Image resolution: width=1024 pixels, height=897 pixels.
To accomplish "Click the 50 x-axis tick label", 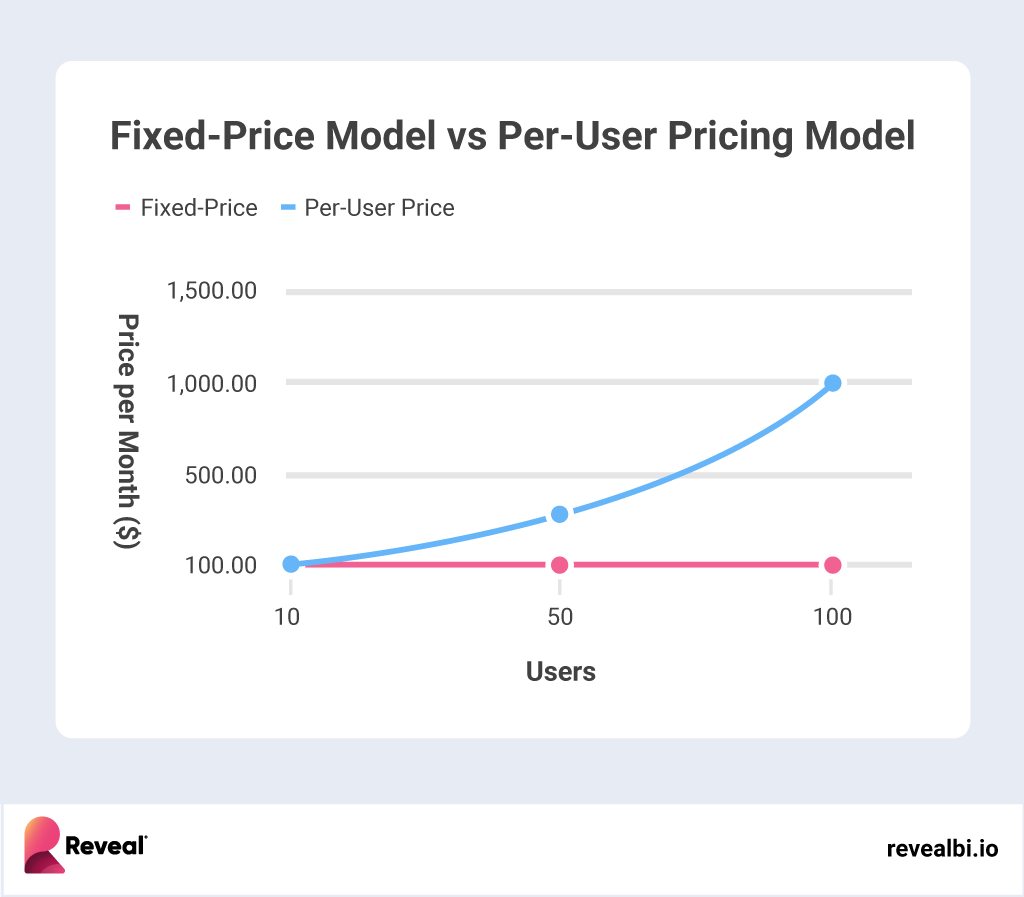I will coord(560,616).
